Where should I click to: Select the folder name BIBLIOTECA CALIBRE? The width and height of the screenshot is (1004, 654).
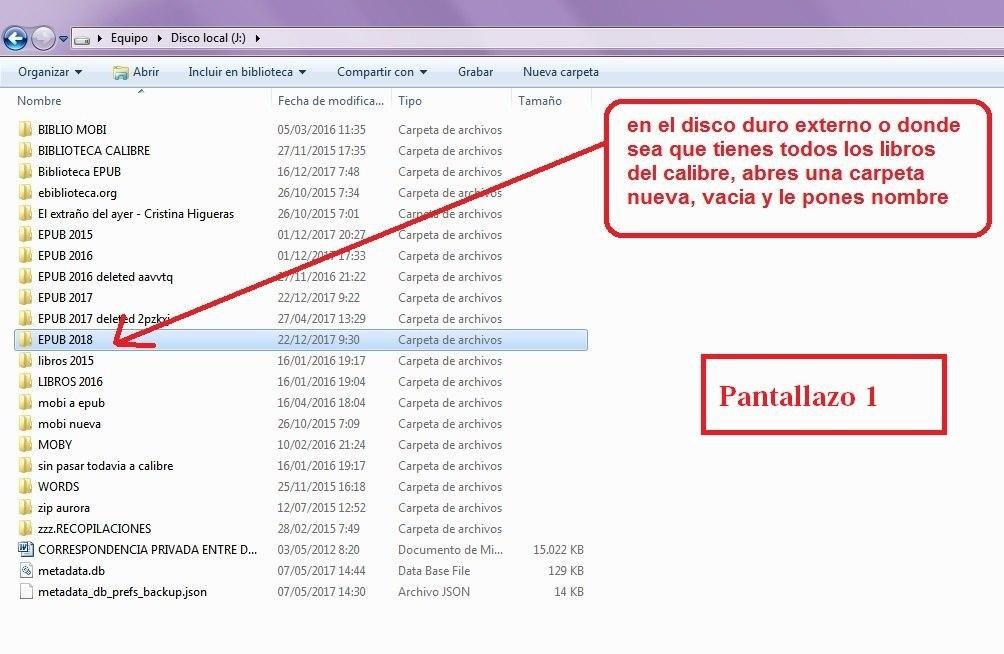[93, 151]
